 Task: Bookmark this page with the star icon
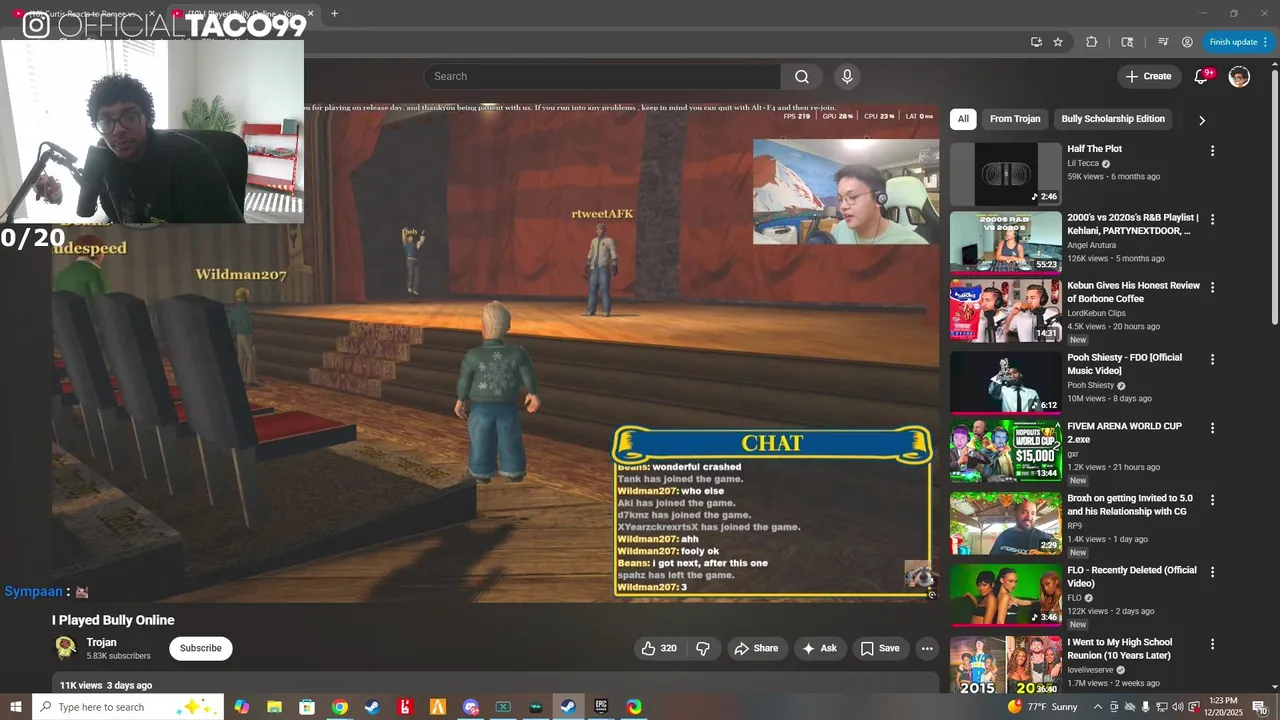click(1058, 42)
